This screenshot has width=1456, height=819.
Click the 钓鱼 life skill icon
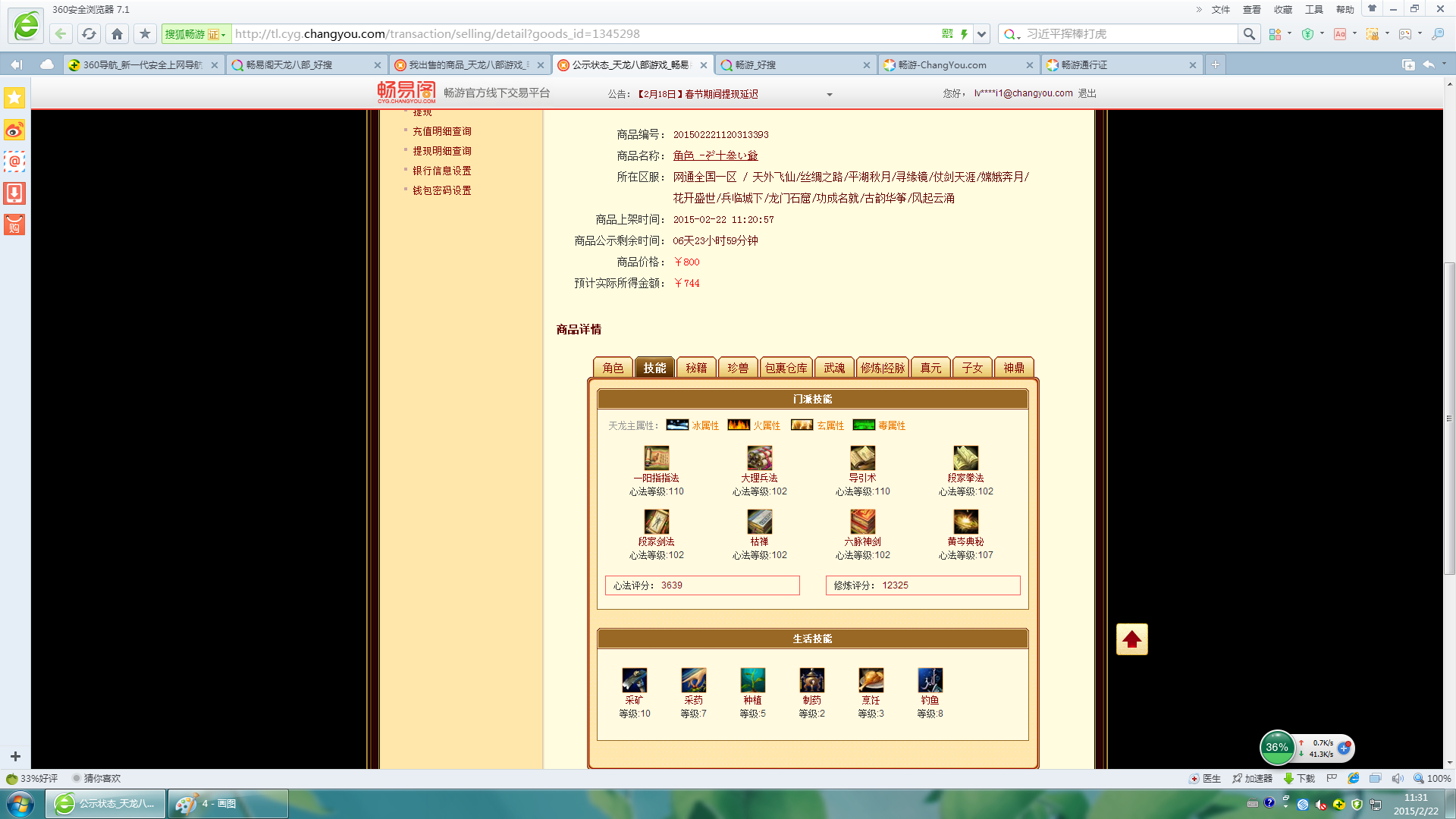(930, 680)
